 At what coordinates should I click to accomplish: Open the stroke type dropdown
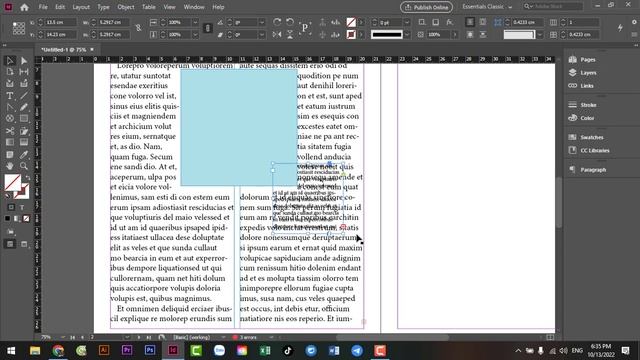[407, 35]
